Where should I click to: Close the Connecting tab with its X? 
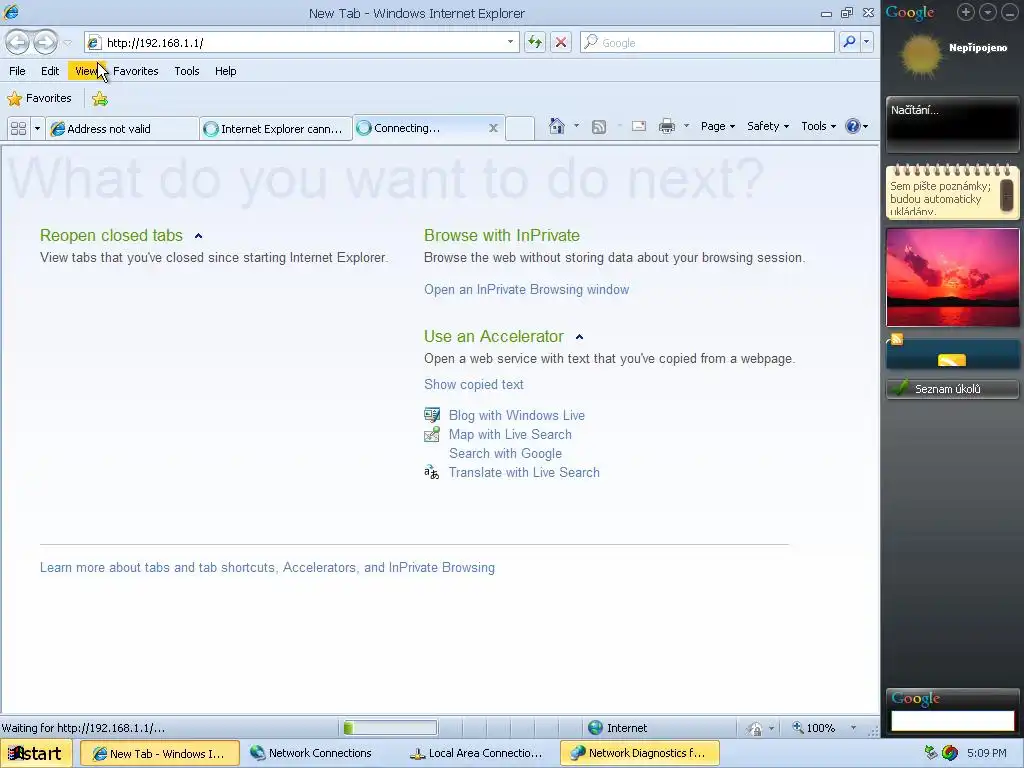click(494, 128)
